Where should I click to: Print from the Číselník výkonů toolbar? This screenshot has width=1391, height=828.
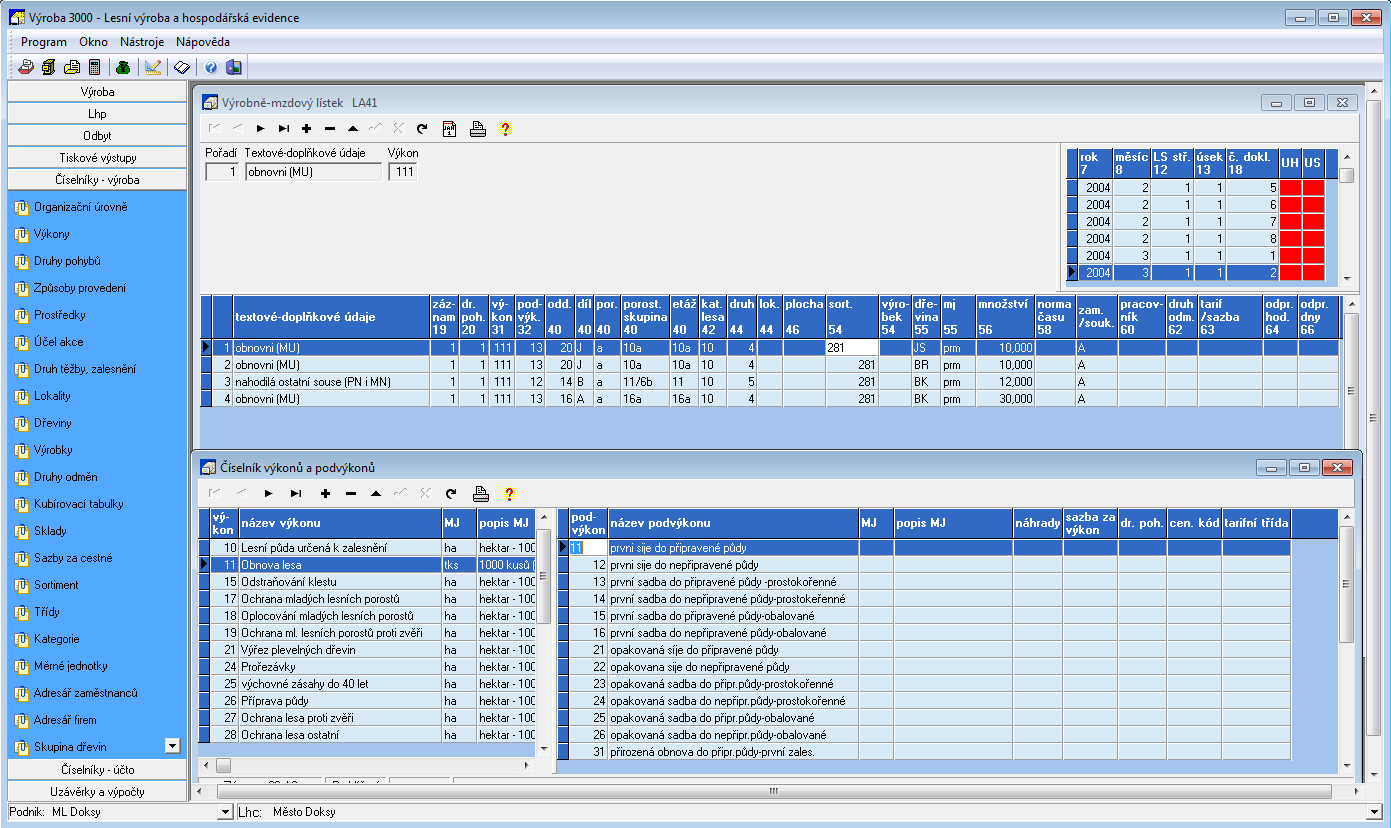pyautogui.click(x=480, y=493)
